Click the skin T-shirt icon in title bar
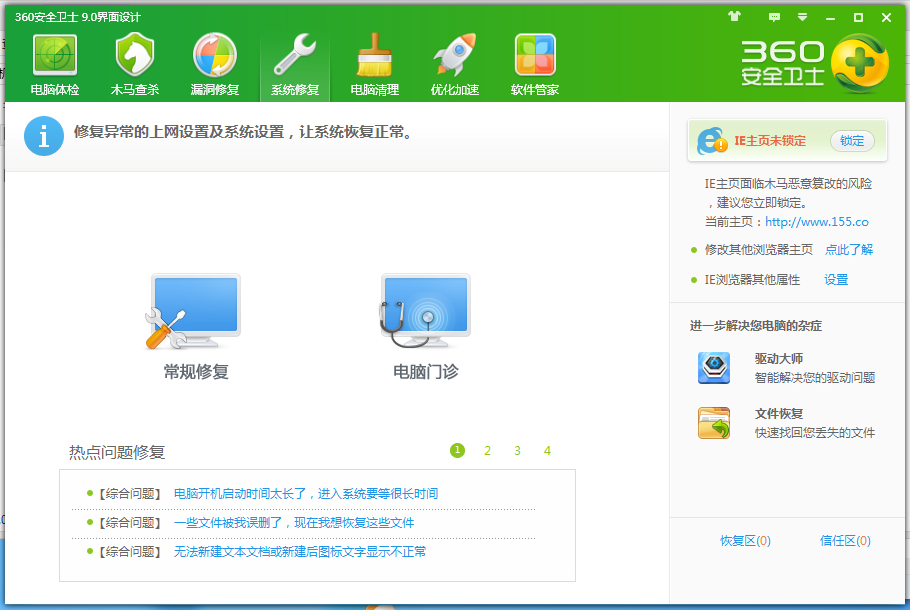 point(735,17)
